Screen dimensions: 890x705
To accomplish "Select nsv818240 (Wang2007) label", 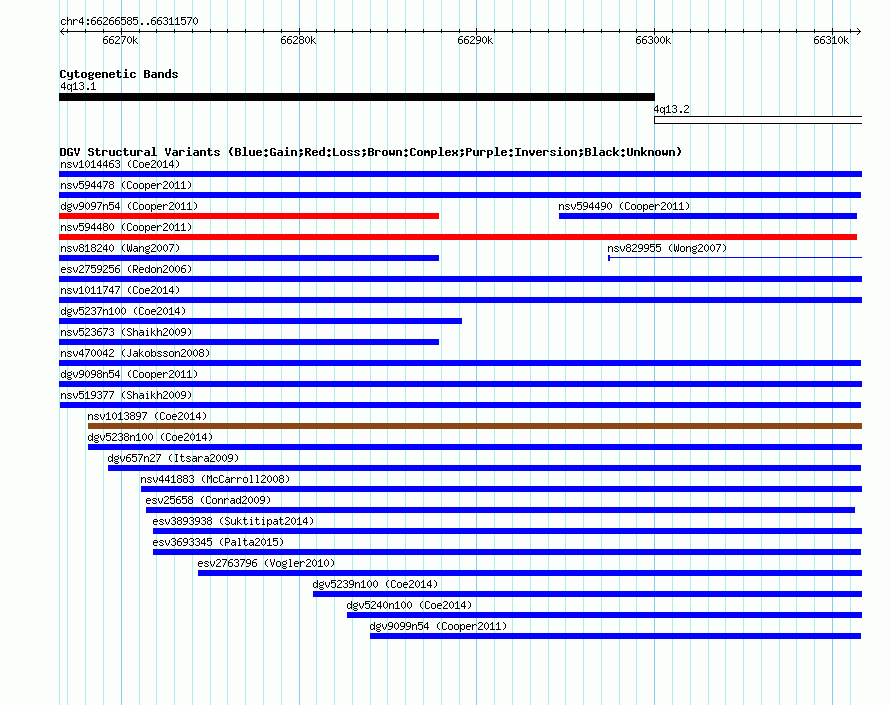I will coord(120,248).
